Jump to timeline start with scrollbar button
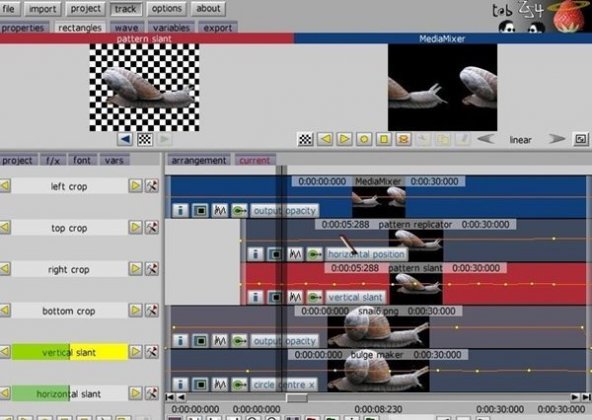This screenshot has height=420, width=592. (x=170, y=397)
